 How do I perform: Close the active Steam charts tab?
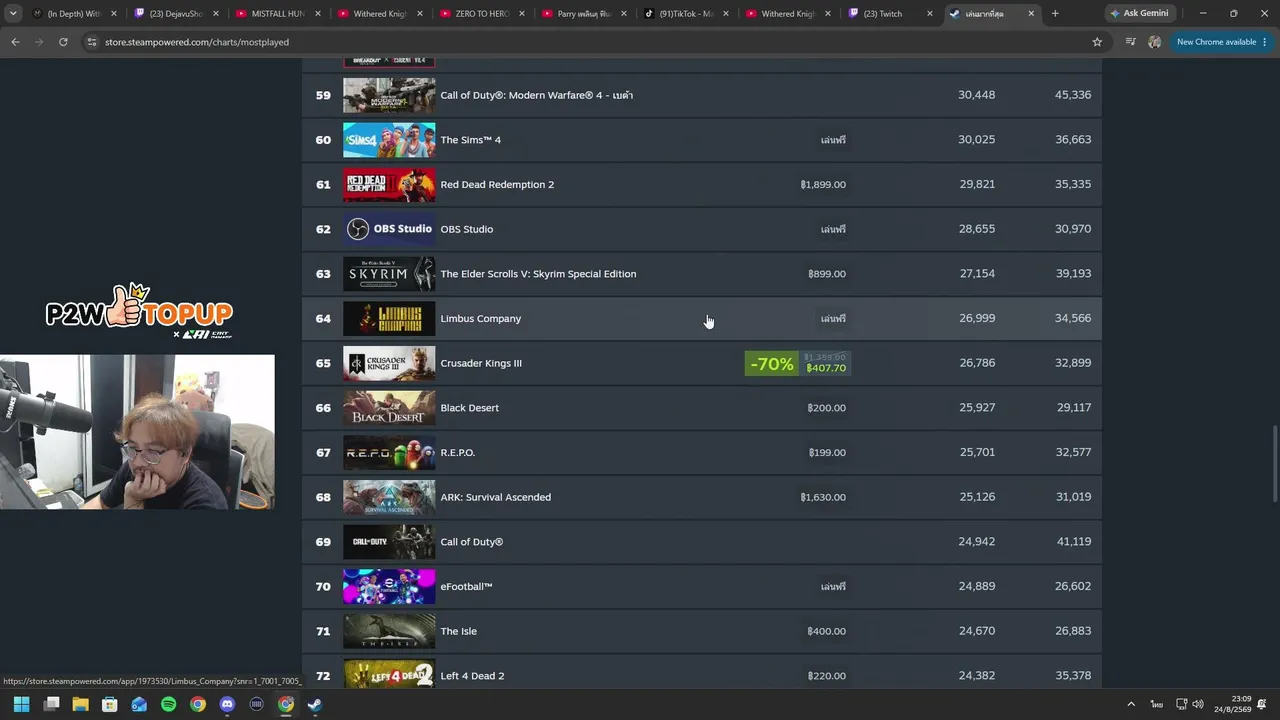point(1031,14)
